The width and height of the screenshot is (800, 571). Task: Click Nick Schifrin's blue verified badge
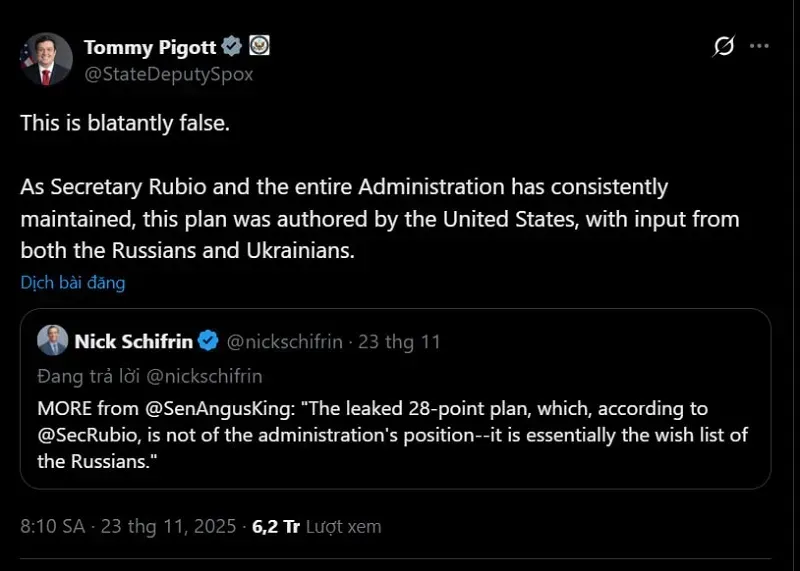[208, 342]
